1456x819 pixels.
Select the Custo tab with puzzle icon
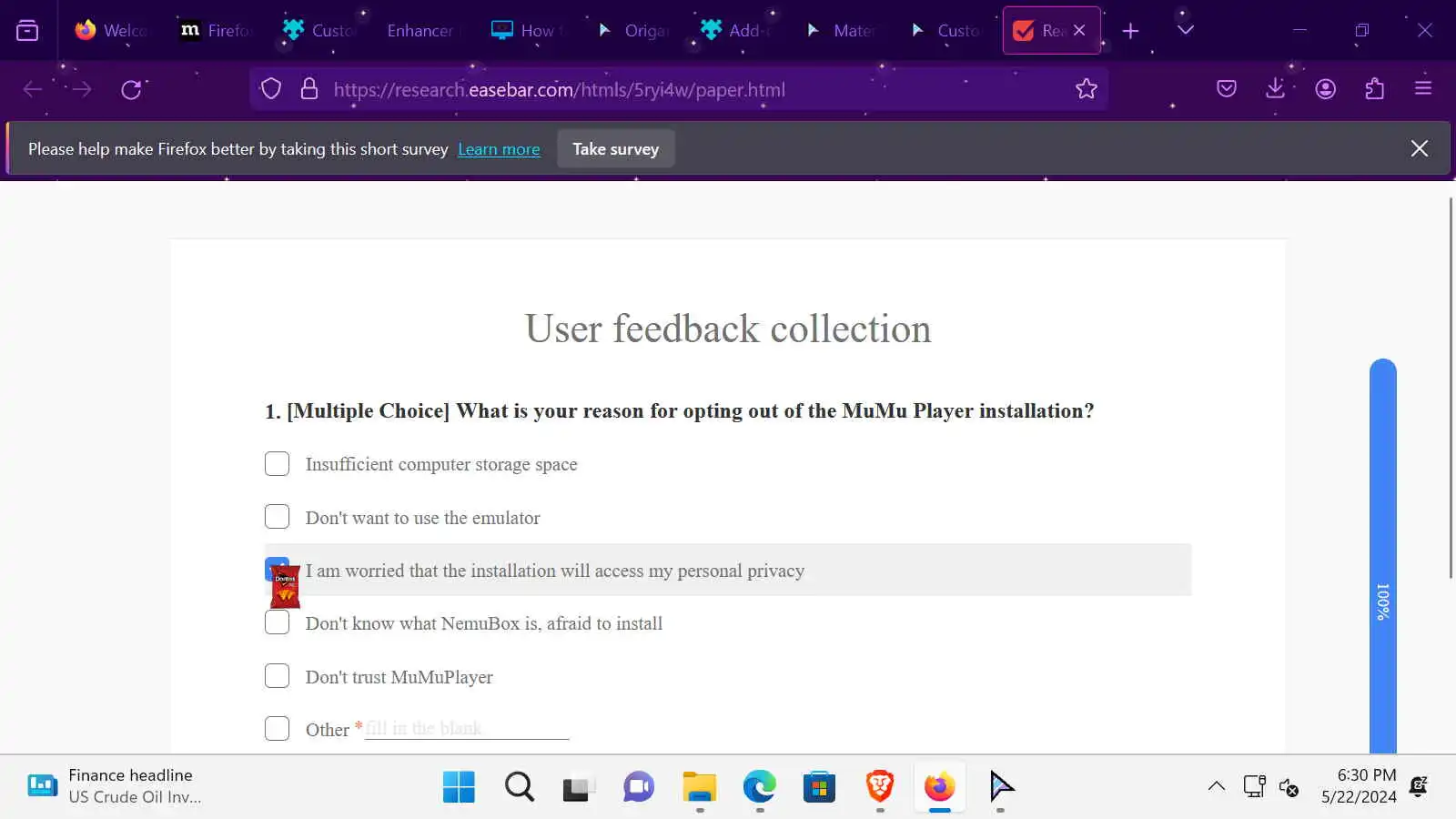(318, 31)
